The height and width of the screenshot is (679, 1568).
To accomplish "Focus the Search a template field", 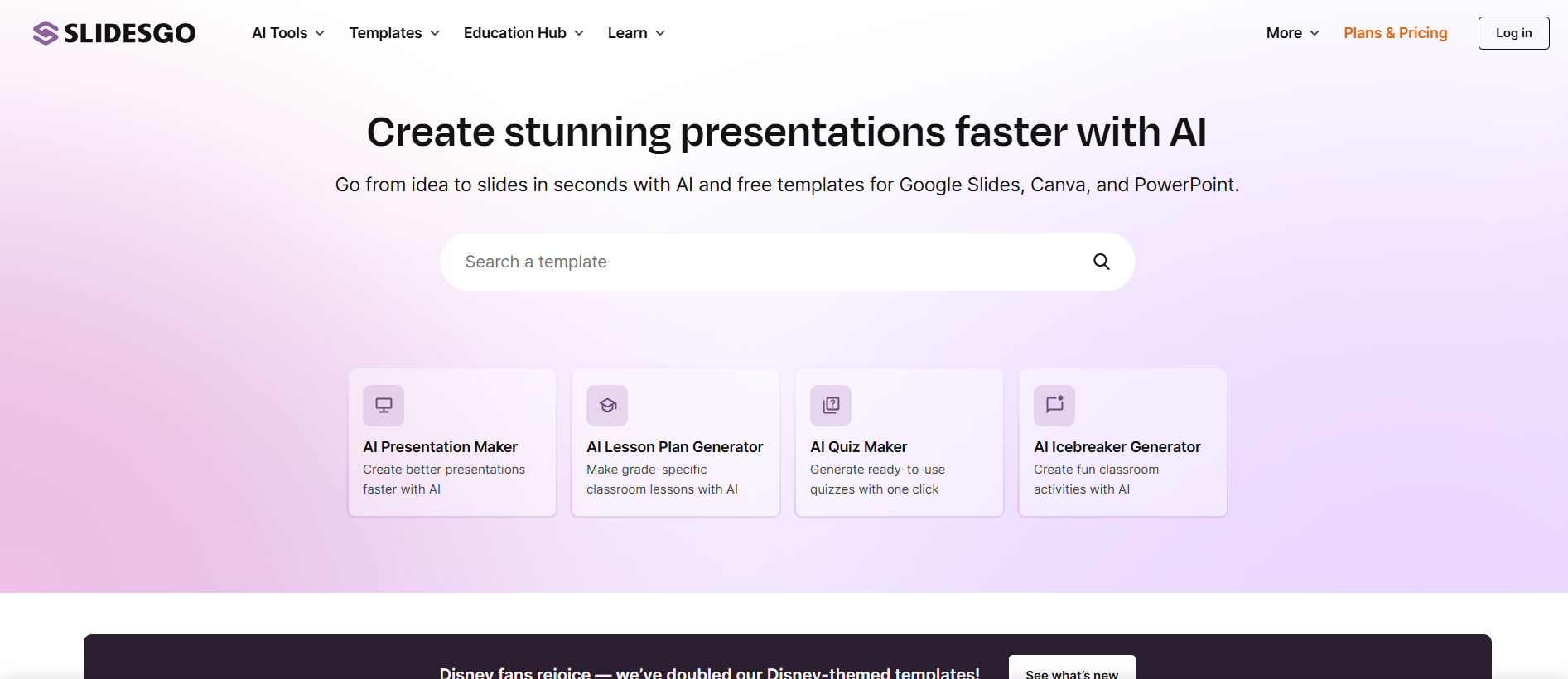I will pos(762,262).
